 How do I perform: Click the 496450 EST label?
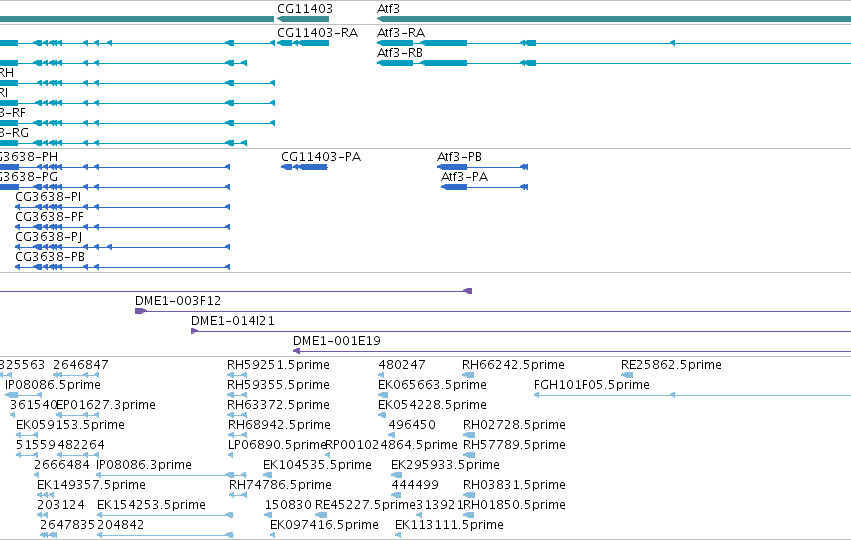click(x=412, y=425)
